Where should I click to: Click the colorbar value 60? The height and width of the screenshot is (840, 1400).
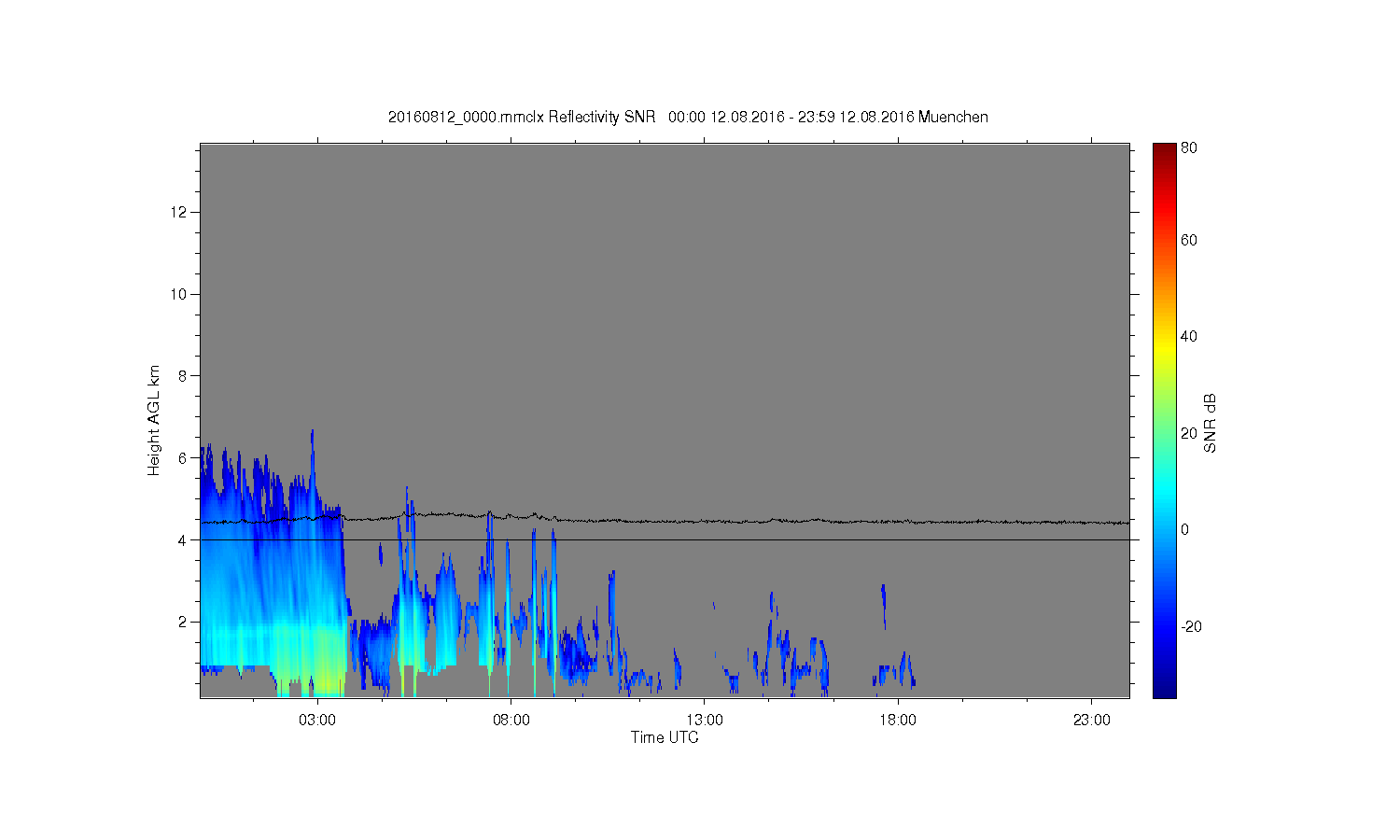[x=1189, y=241]
